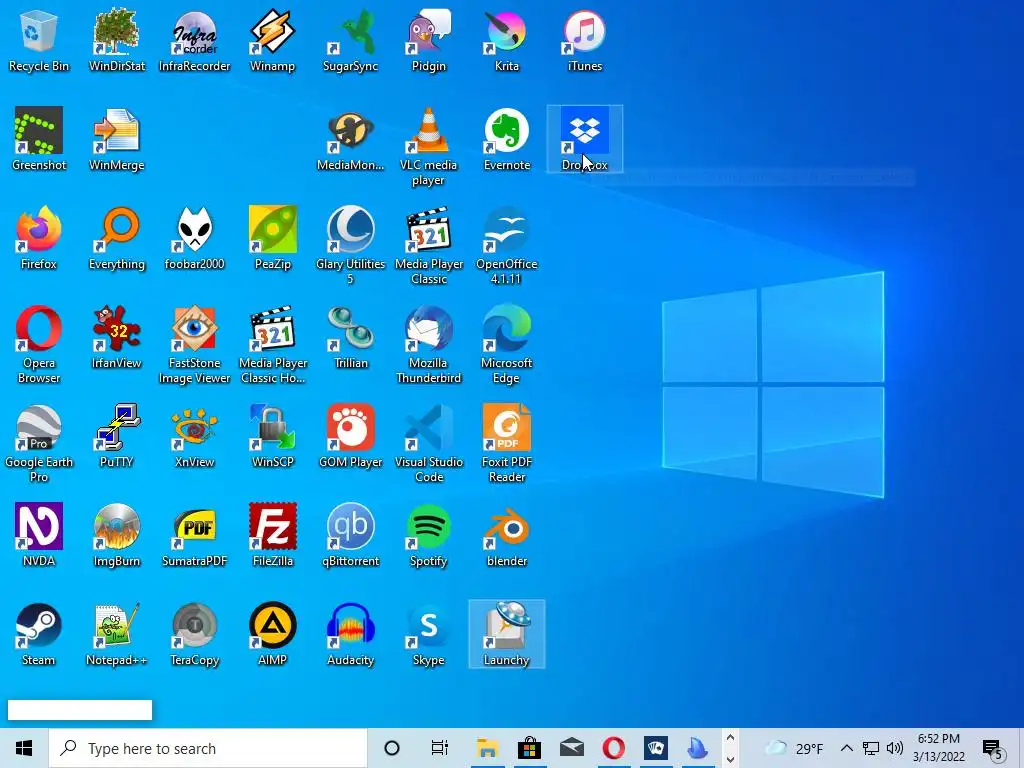
Task: Select the SumatraPDF shortcut
Action: click(195, 536)
